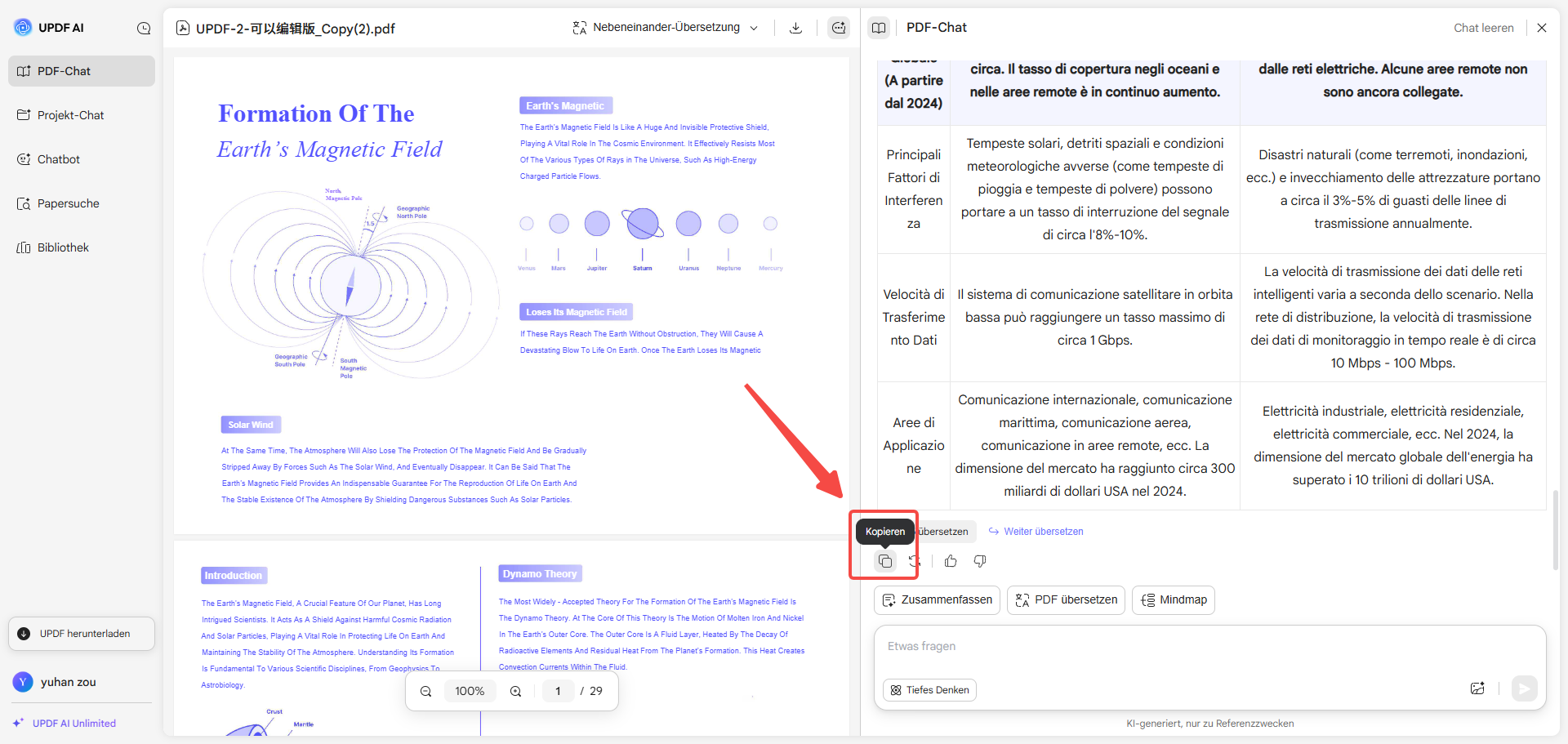
Task: Open chat history clock icon
Action: click(144, 28)
